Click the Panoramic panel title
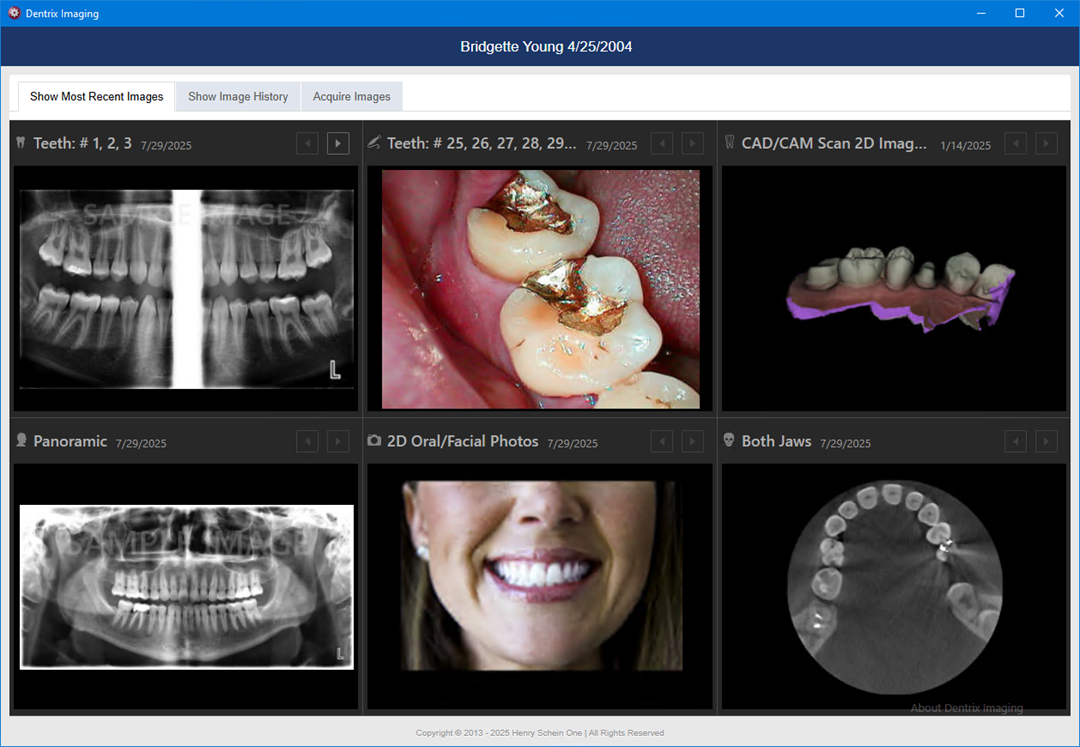 click(70, 441)
